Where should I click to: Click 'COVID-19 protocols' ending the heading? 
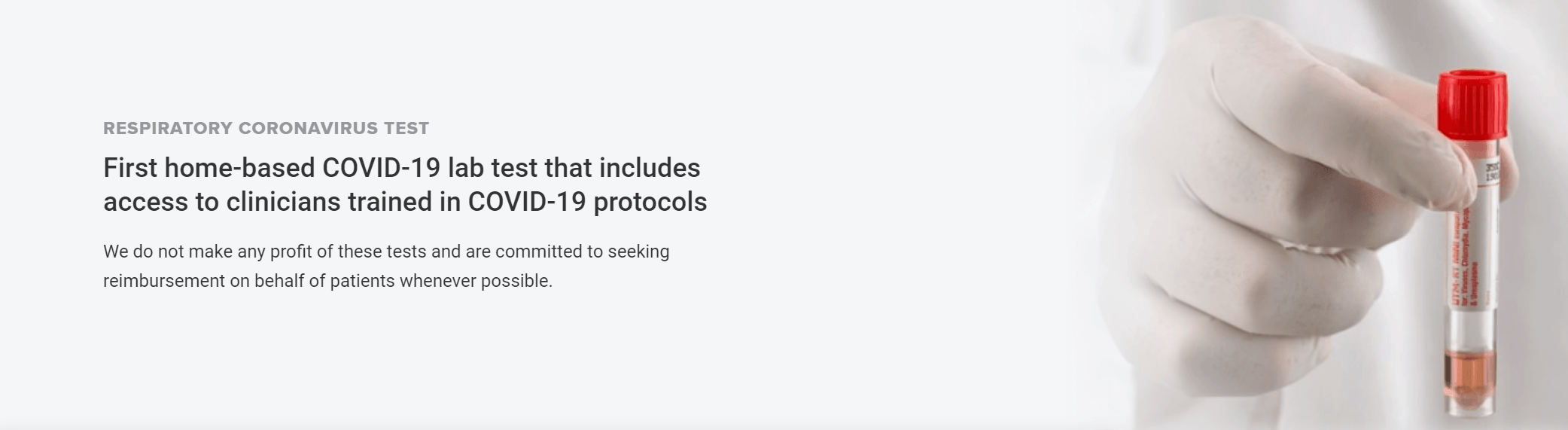tap(587, 202)
